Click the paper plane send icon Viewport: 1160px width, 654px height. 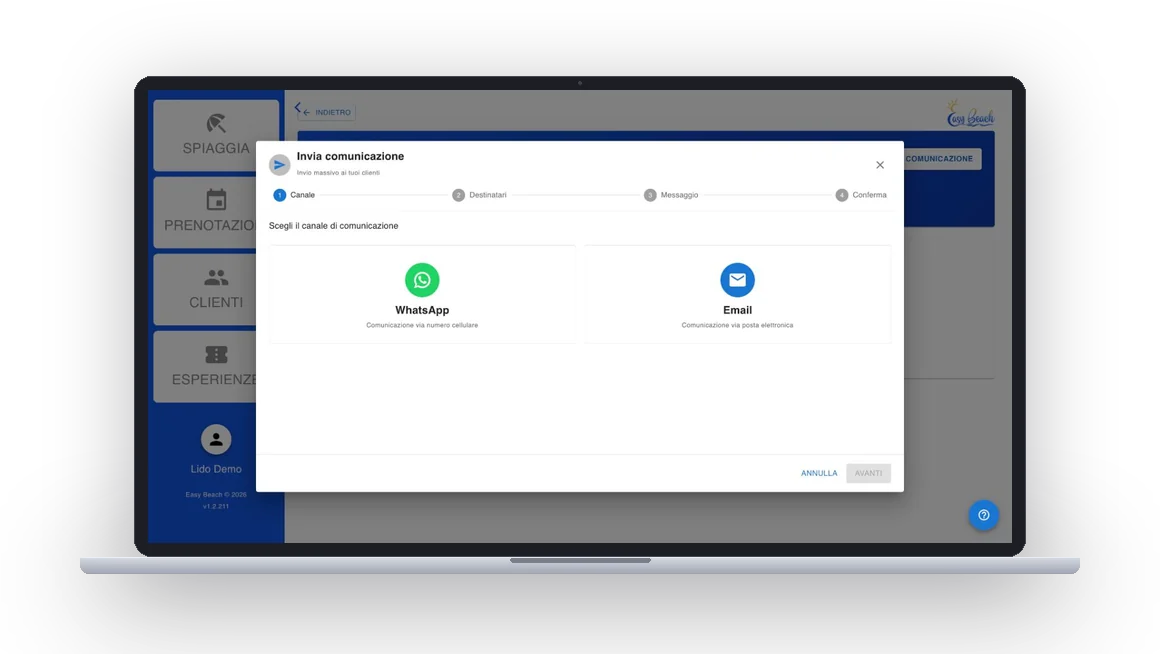pos(279,164)
